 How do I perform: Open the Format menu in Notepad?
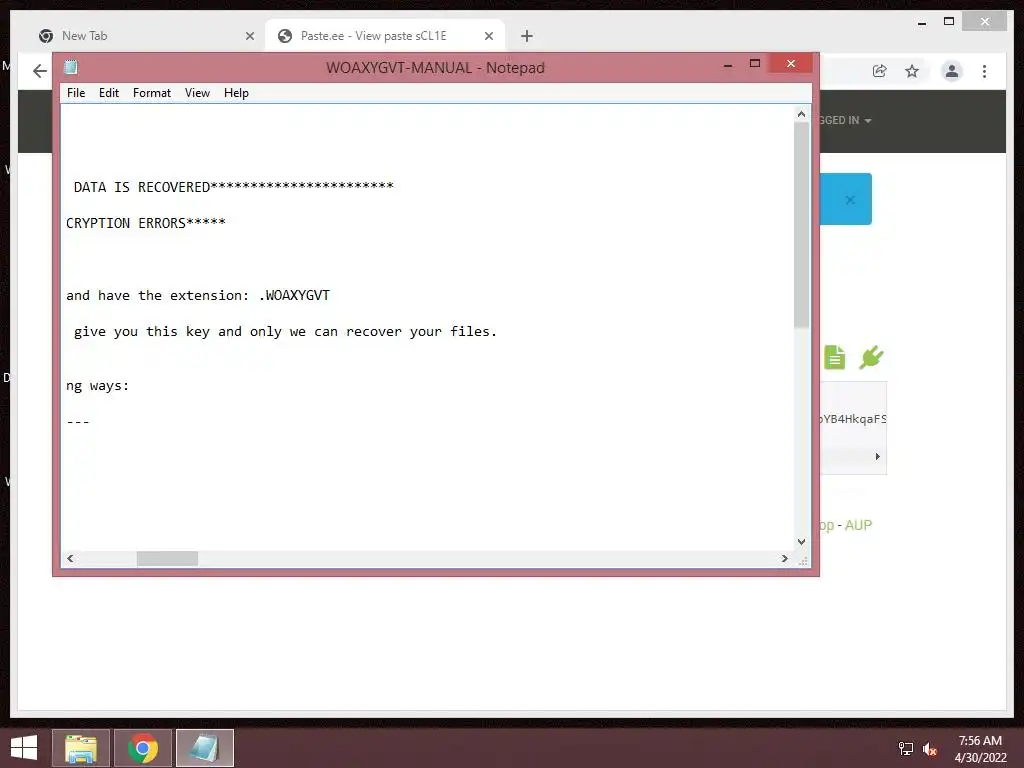tap(152, 93)
